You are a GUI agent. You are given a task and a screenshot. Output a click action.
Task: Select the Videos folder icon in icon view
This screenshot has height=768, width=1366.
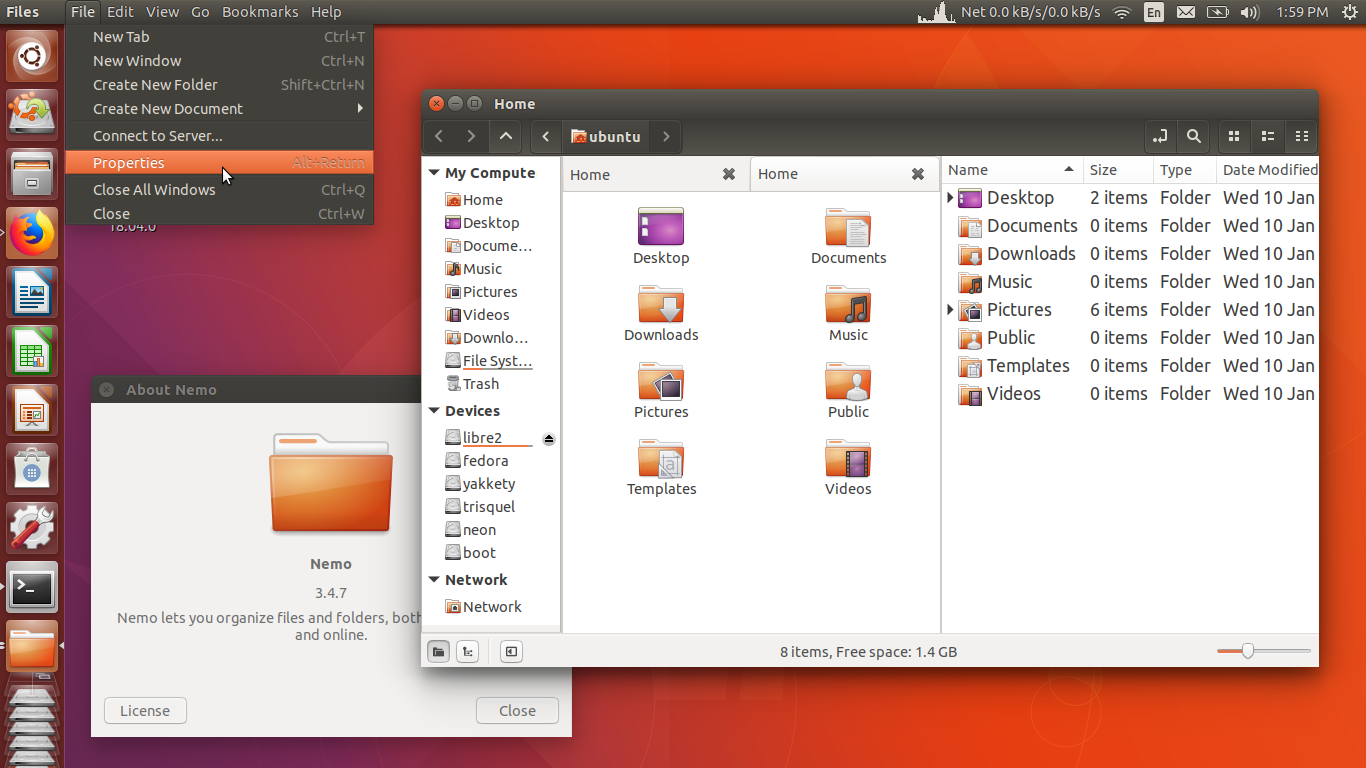point(848,468)
